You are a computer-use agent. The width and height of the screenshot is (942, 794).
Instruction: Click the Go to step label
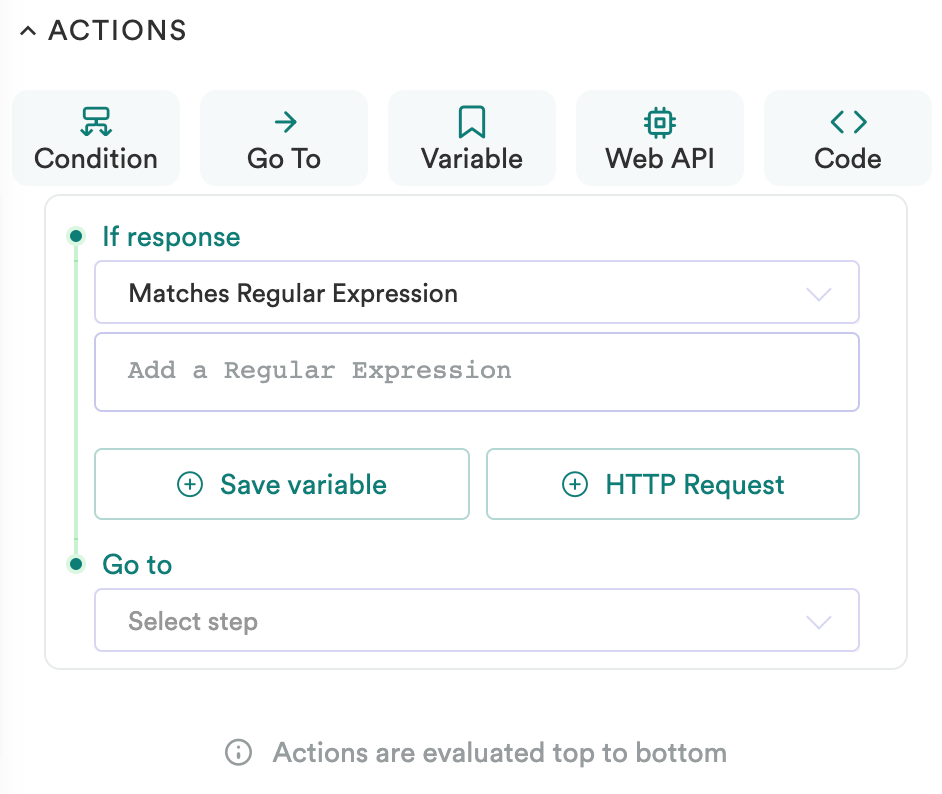137,565
